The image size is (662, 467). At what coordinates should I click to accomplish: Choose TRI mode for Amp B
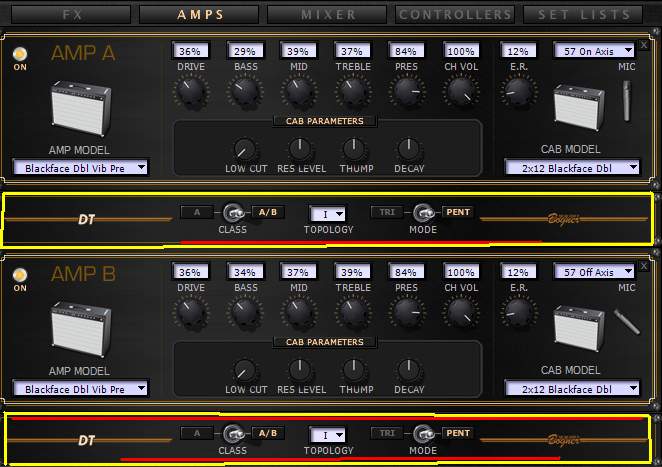387,433
